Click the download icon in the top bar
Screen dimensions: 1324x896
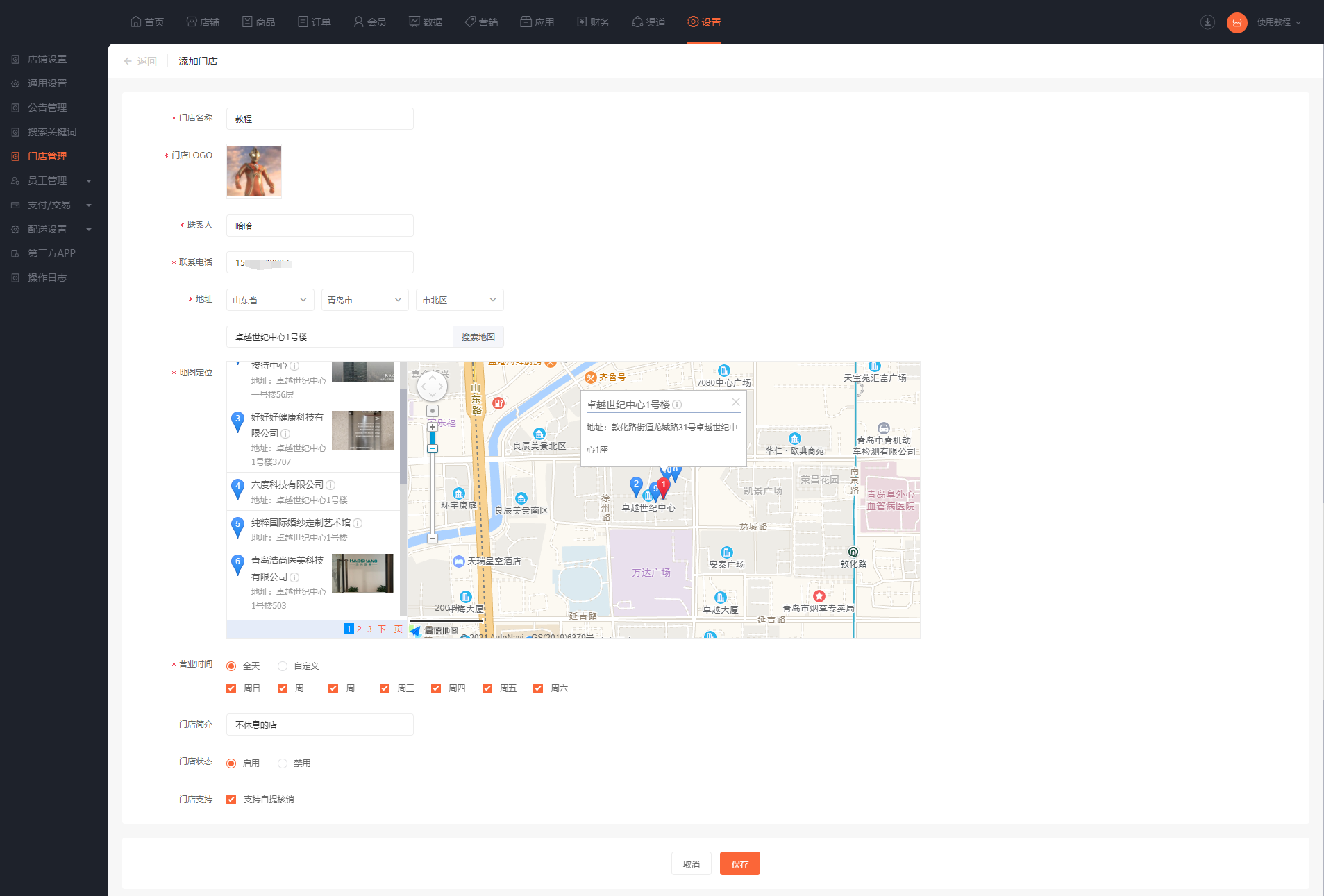(x=1207, y=22)
